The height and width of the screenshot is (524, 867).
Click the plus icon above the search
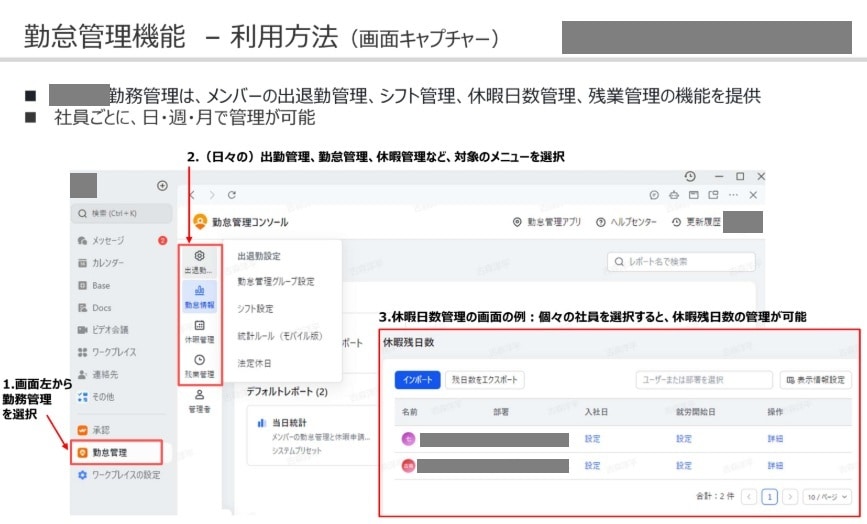point(162,186)
